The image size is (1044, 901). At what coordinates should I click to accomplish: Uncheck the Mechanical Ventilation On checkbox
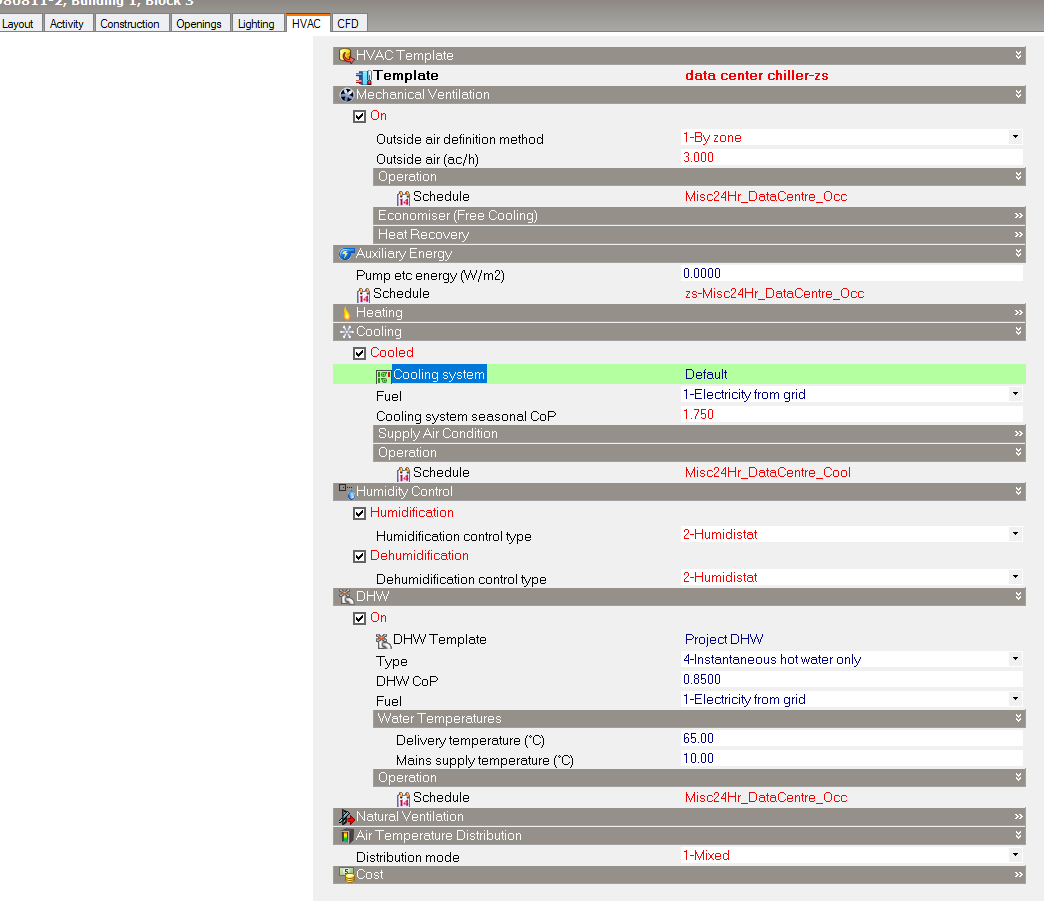(360, 117)
